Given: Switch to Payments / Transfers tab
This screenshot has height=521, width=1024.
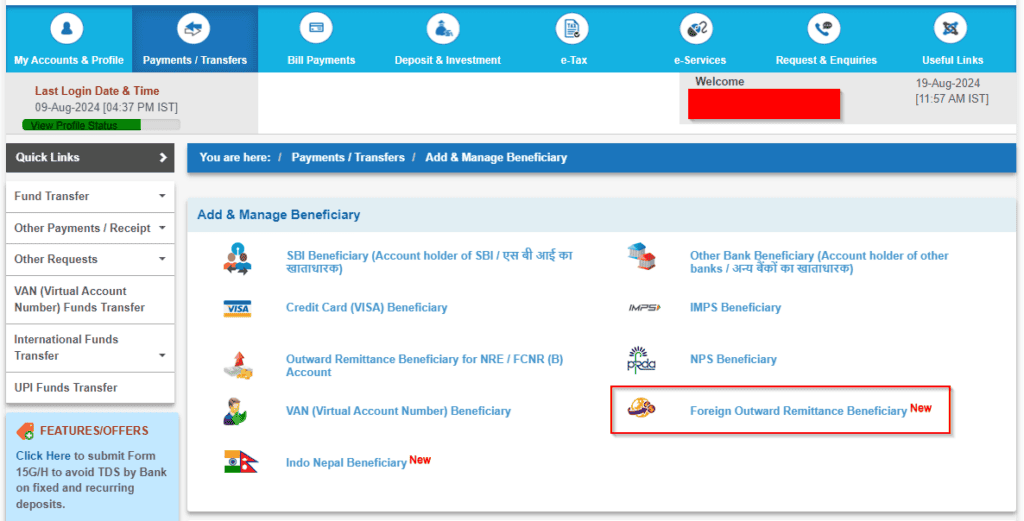Looking at the screenshot, I should [195, 39].
